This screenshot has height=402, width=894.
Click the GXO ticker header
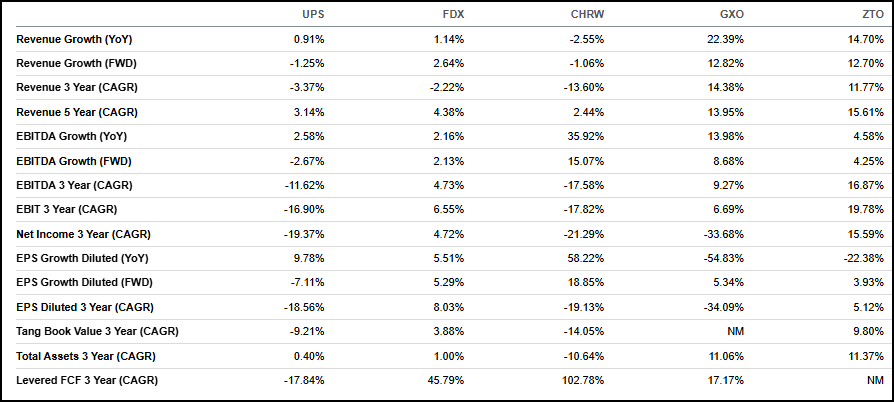pyautogui.click(x=732, y=15)
